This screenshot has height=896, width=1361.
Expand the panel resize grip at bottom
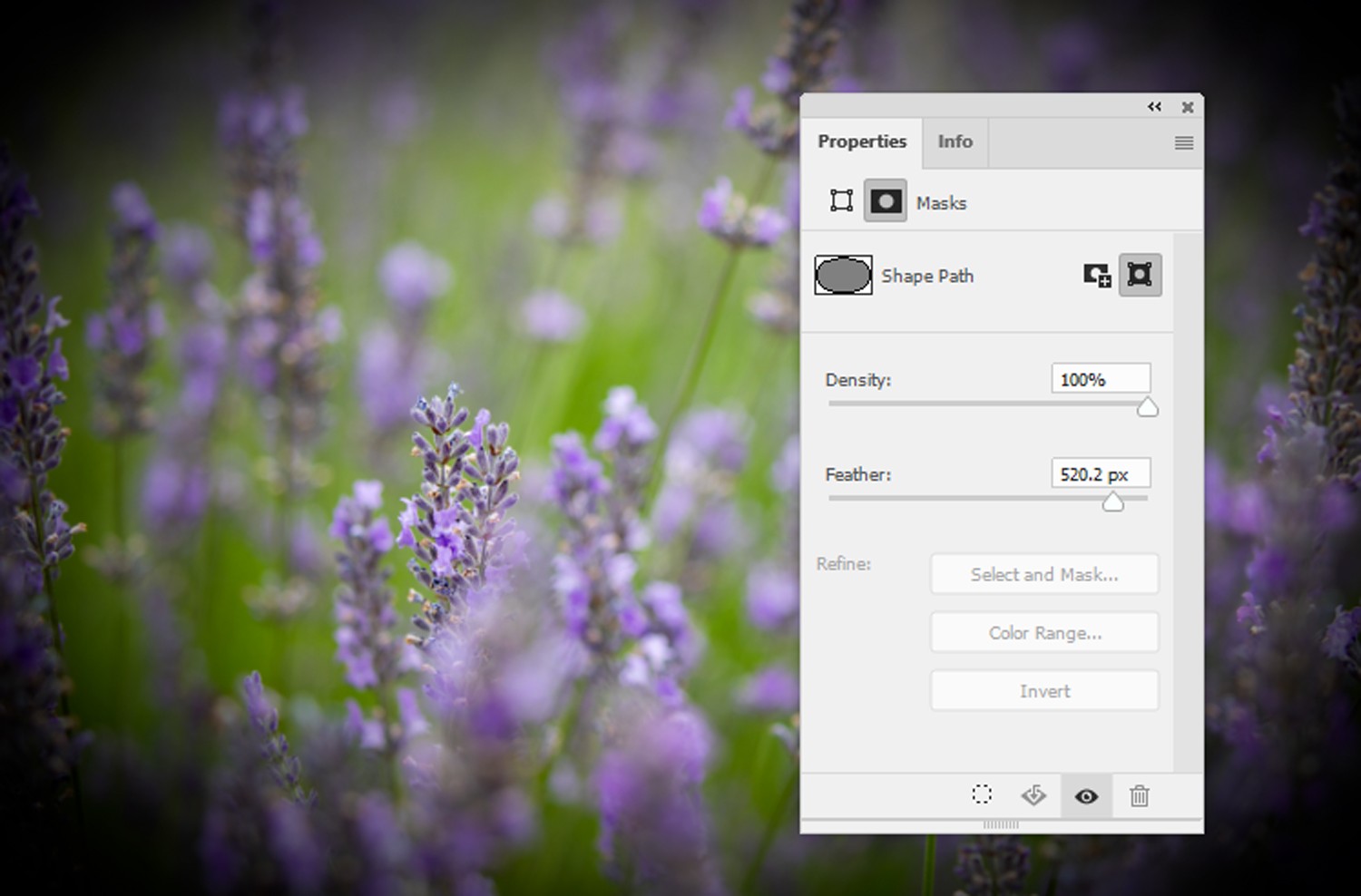[x=1001, y=825]
